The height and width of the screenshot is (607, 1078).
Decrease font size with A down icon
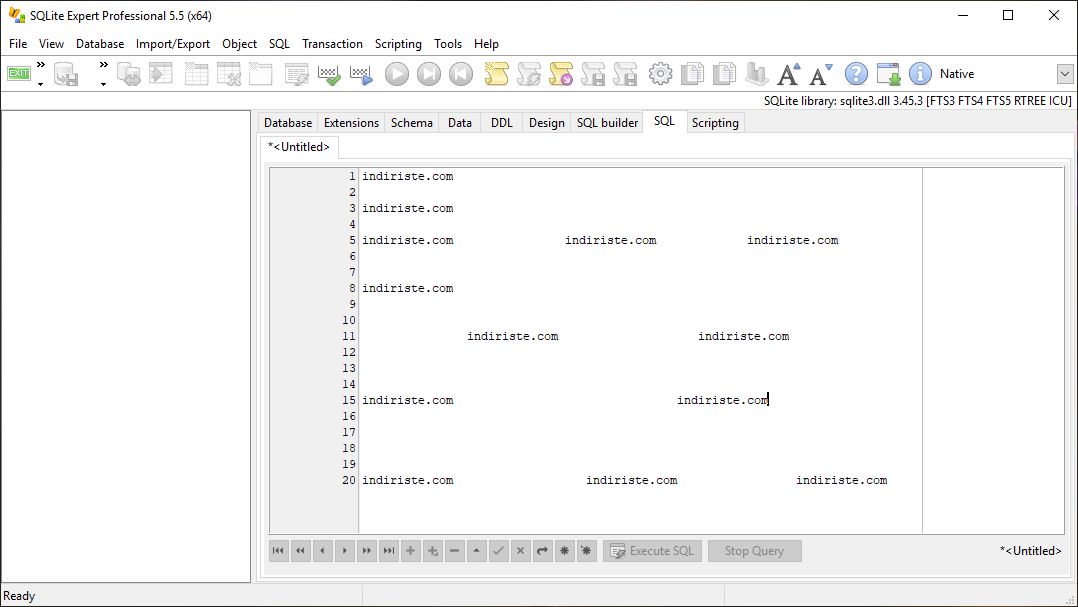click(x=821, y=74)
